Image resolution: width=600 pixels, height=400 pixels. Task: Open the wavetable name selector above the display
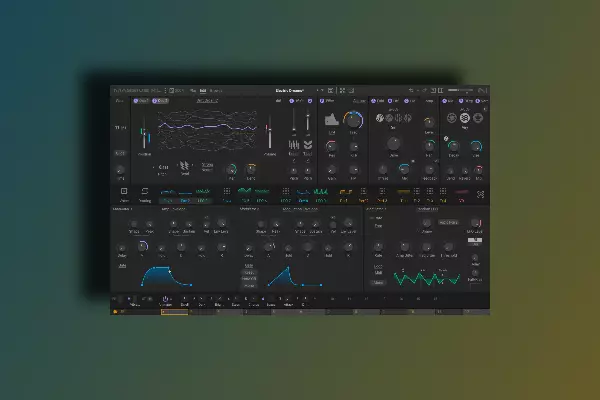[207, 101]
